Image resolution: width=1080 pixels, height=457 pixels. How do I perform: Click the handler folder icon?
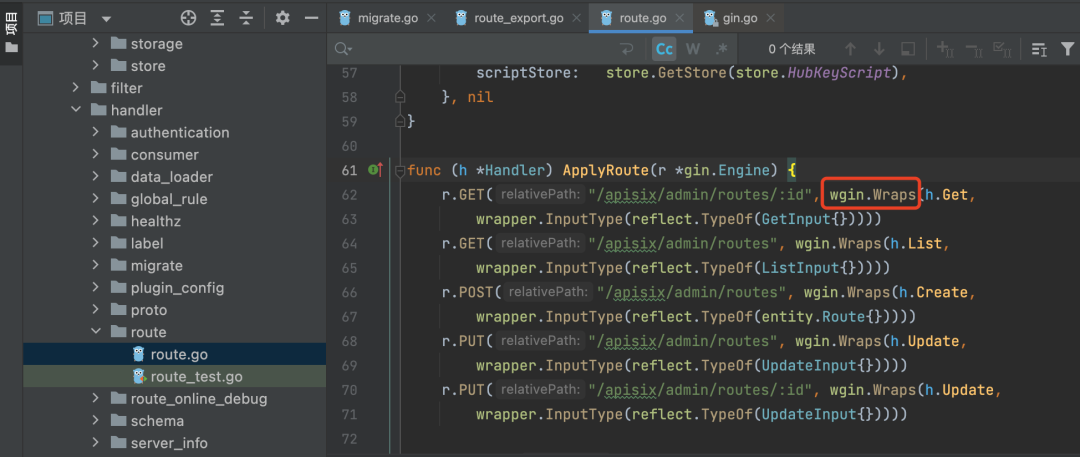click(99, 110)
